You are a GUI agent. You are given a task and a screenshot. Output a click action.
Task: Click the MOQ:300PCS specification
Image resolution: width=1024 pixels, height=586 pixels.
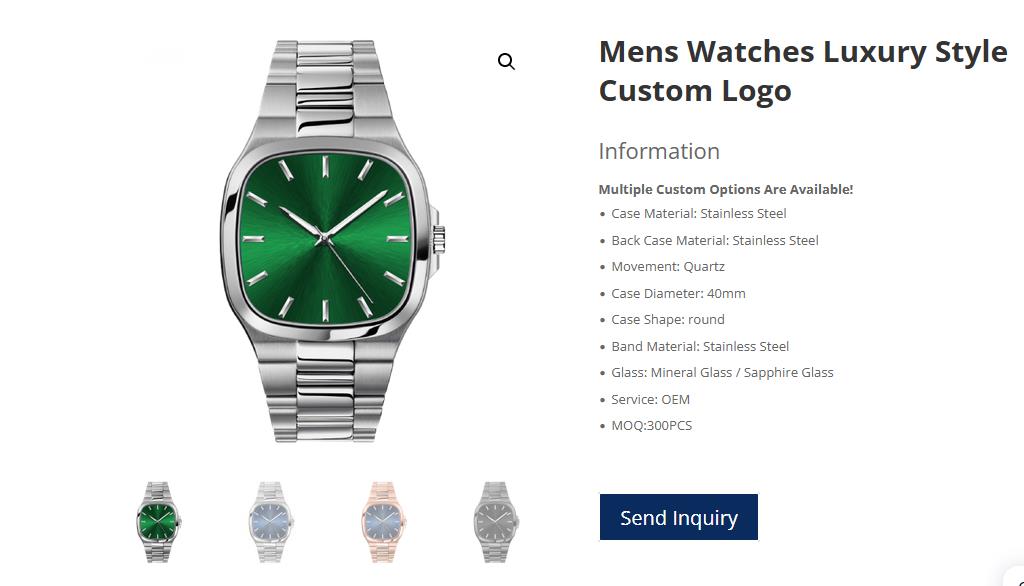(651, 425)
